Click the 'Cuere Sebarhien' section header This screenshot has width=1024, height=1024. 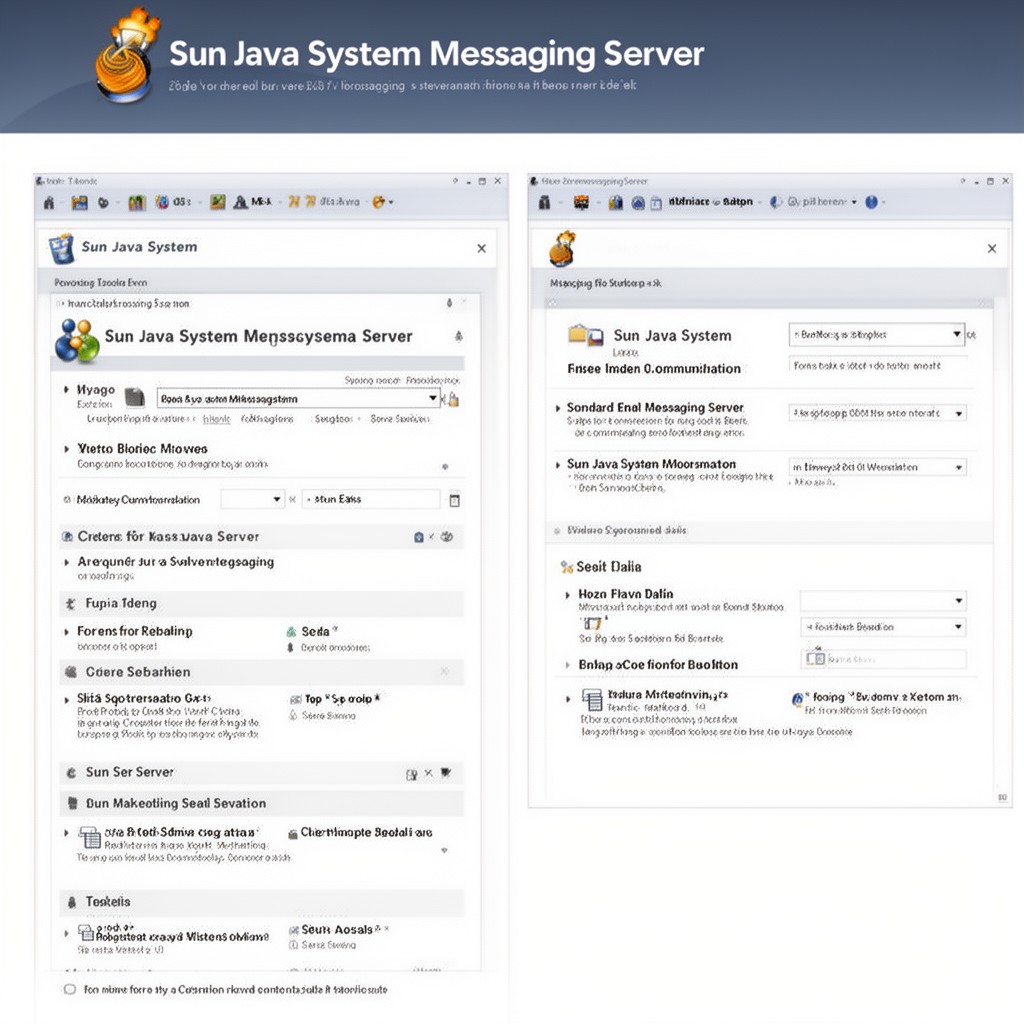261,673
